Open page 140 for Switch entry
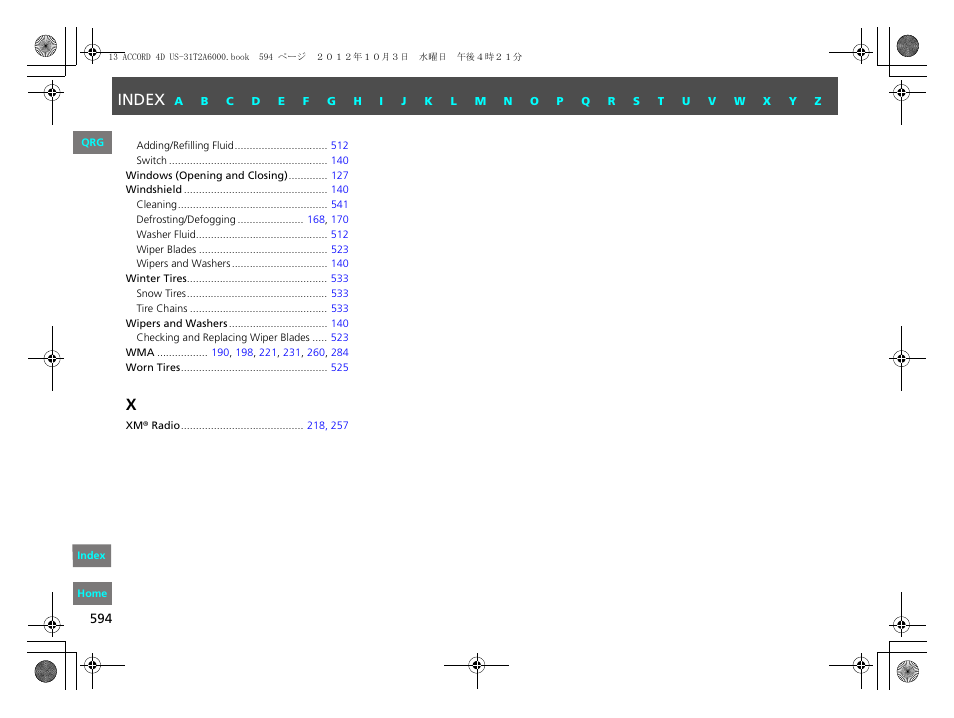 point(339,161)
